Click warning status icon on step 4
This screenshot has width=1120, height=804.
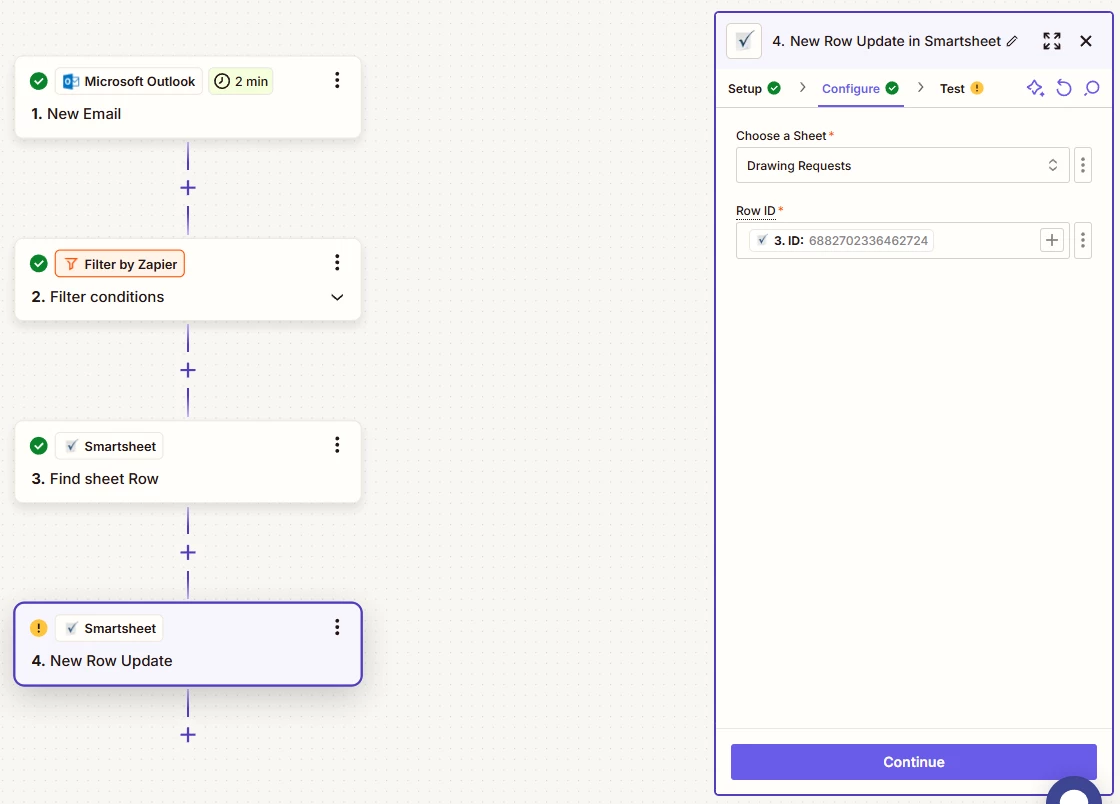click(x=39, y=628)
